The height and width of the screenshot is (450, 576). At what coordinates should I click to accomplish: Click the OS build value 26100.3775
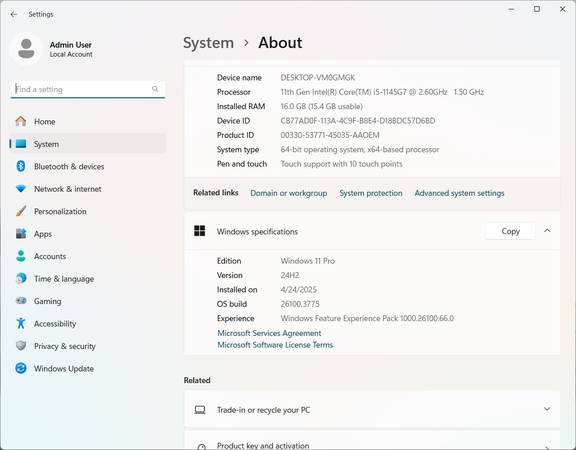(300, 304)
